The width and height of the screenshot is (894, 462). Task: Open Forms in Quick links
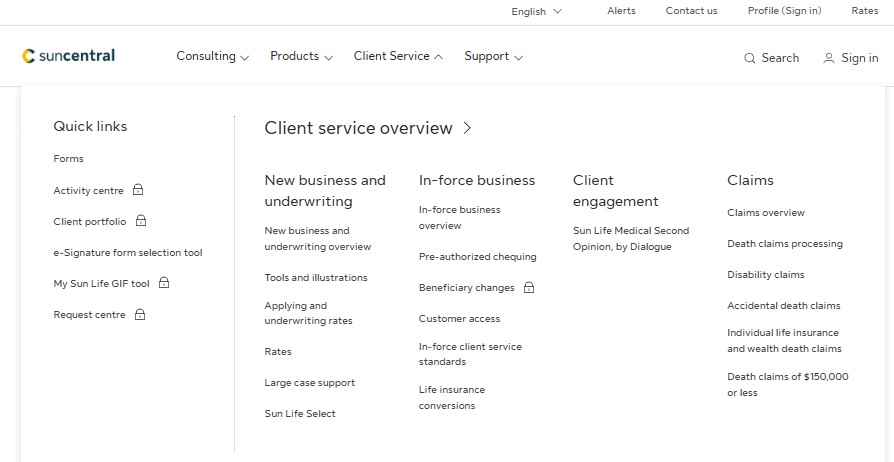click(x=69, y=159)
